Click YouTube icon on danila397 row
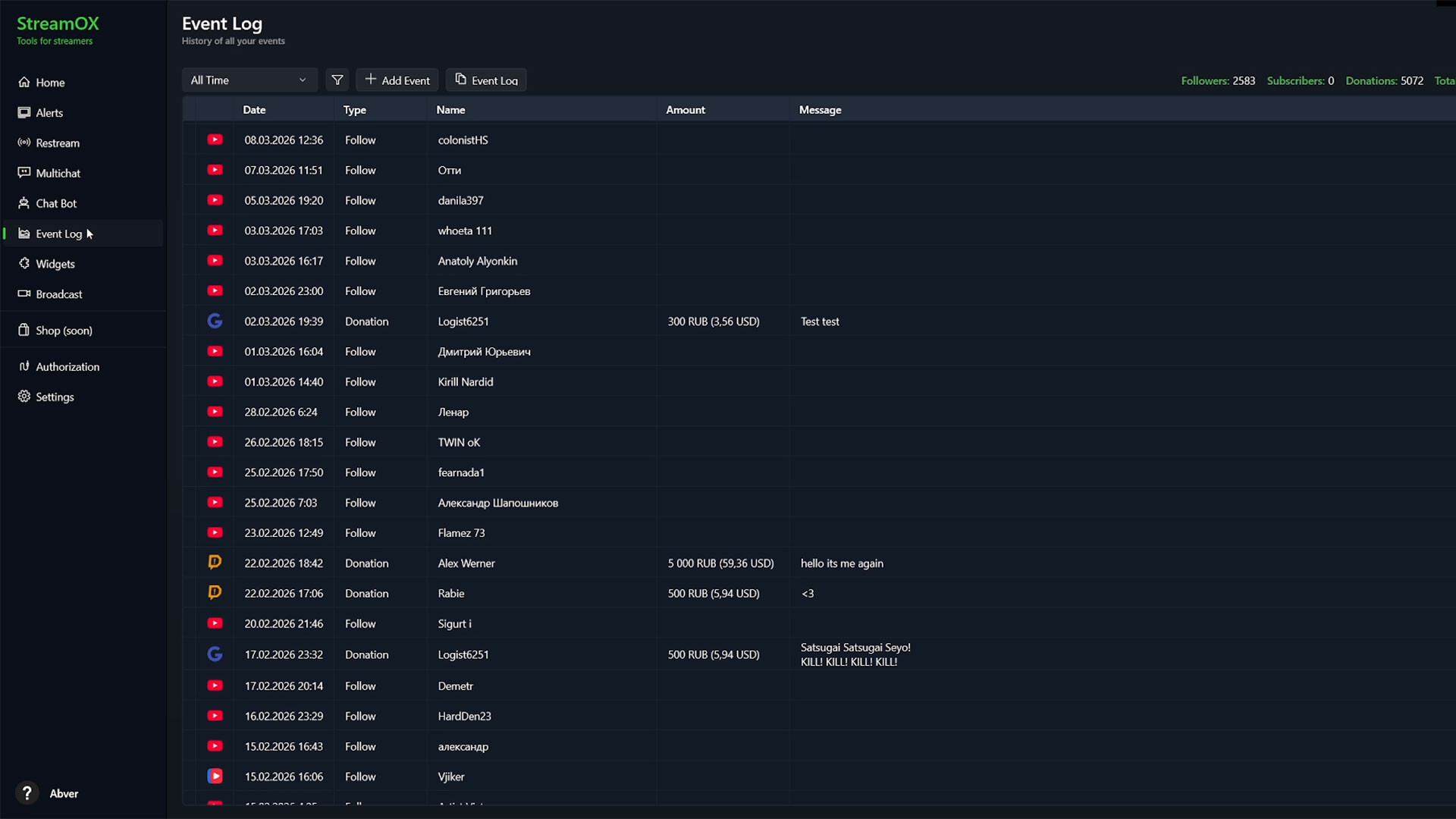Screen dimensions: 1456x819 tap(215, 200)
